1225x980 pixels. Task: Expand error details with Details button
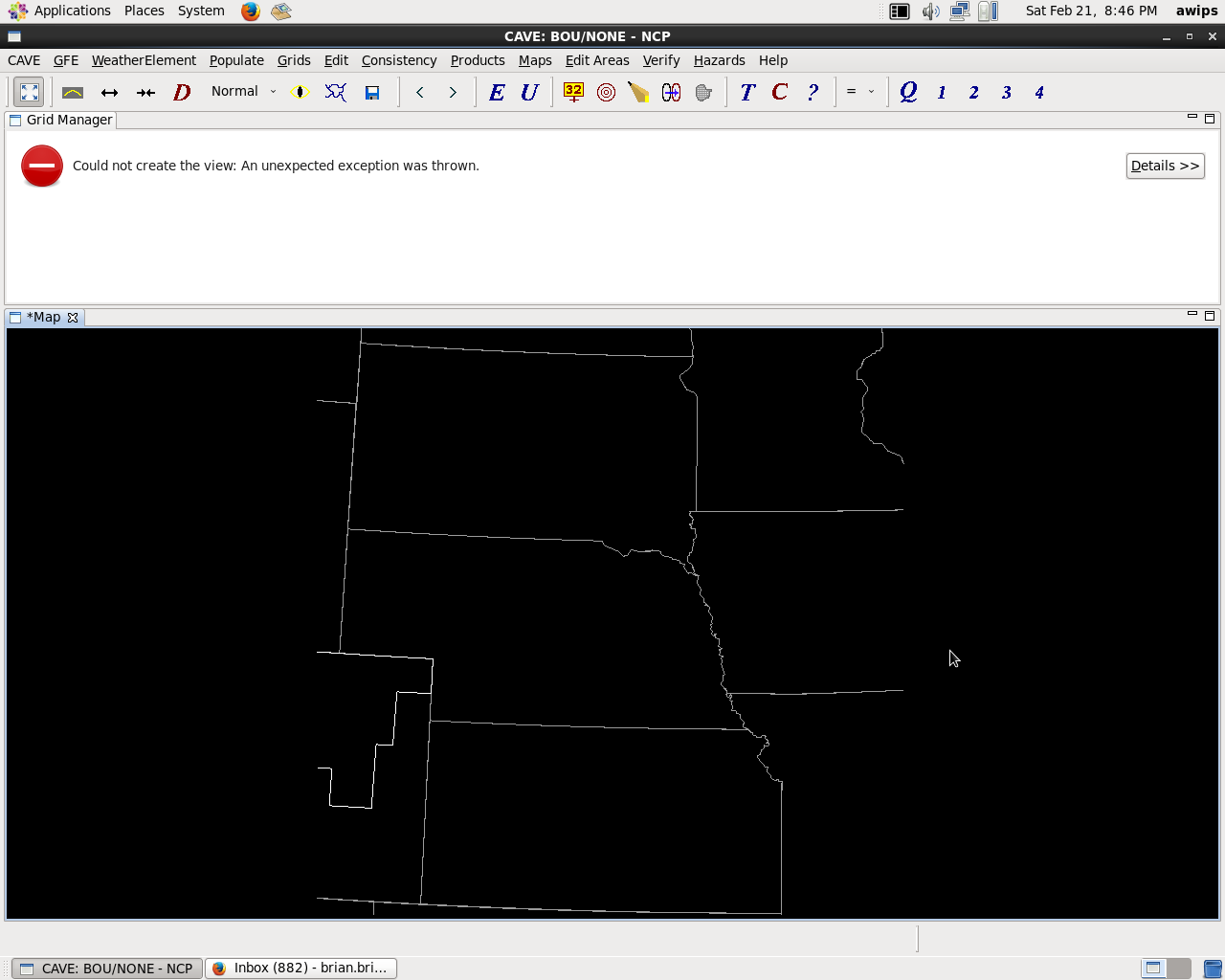coord(1165,166)
